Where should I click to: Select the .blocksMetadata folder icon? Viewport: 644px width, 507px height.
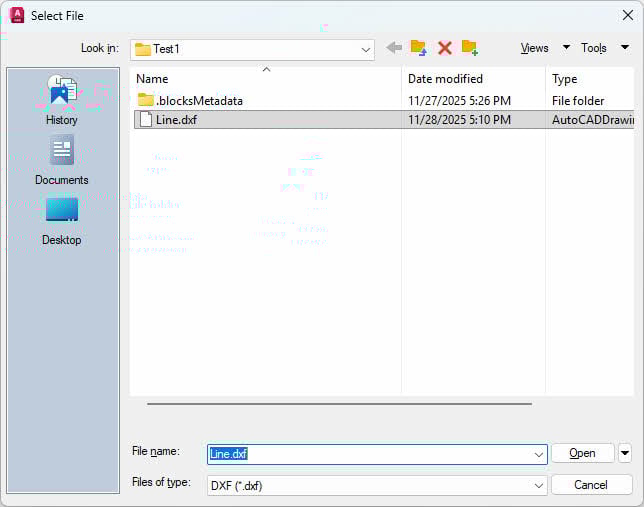[145, 100]
